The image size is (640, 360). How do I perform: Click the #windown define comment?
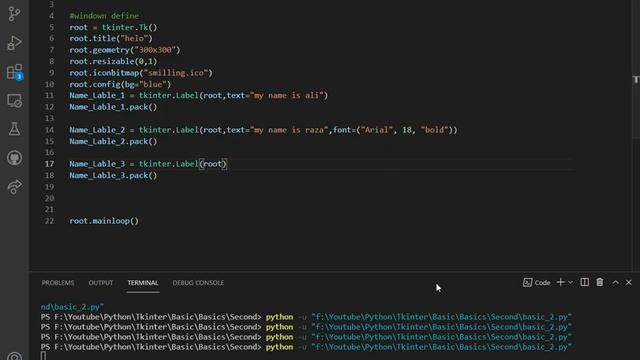104,16
